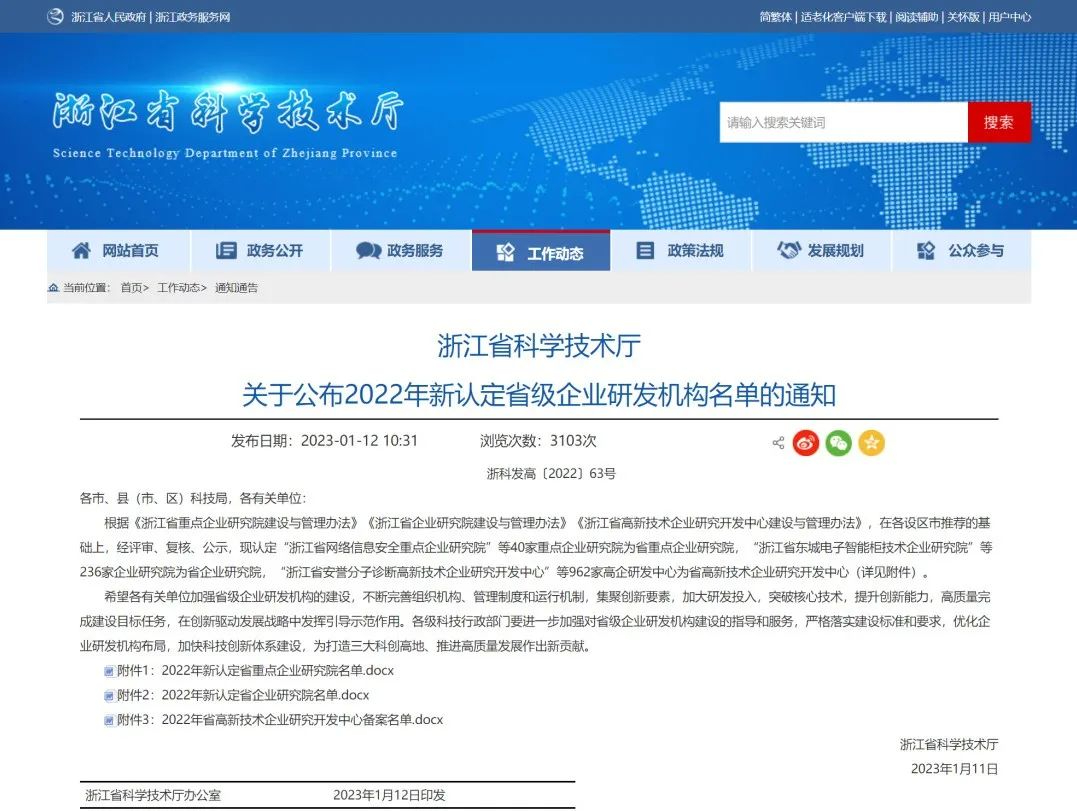Click the speech bubble icon beside 政务服务
Screen dimensions: 1077x811
pyautogui.click(x=368, y=251)
